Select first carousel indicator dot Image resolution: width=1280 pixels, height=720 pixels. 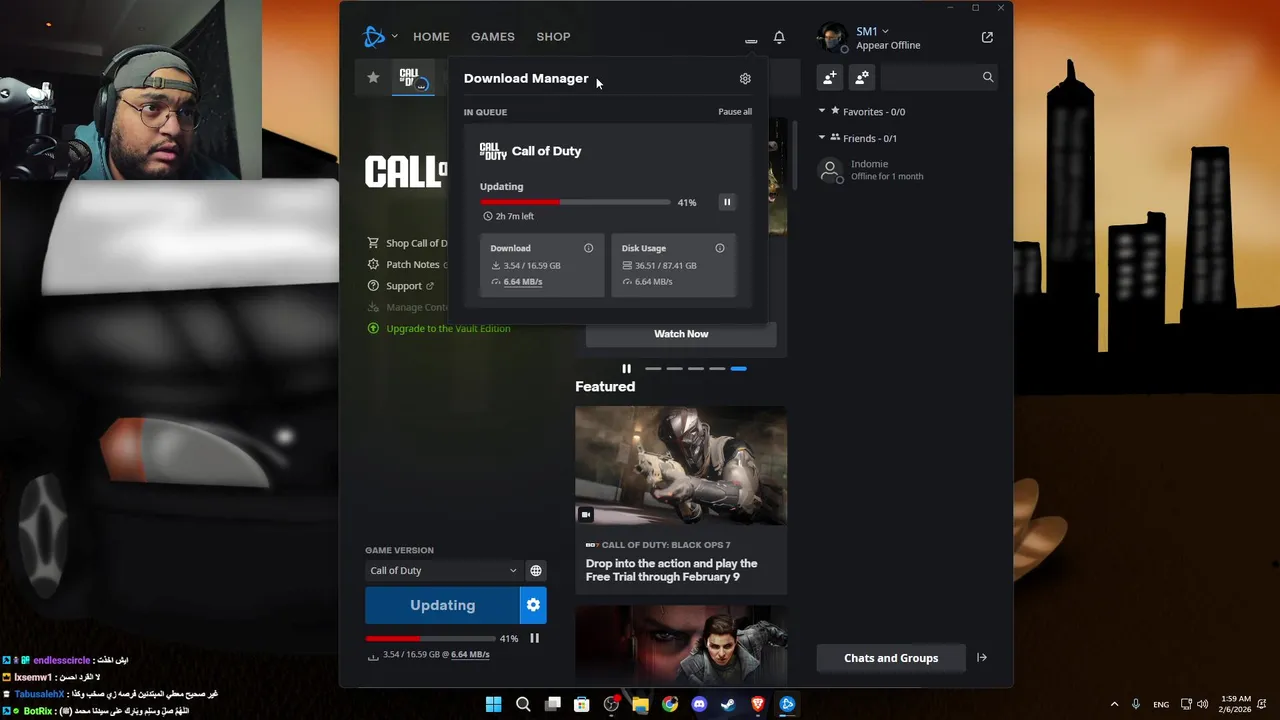[653, 369]
